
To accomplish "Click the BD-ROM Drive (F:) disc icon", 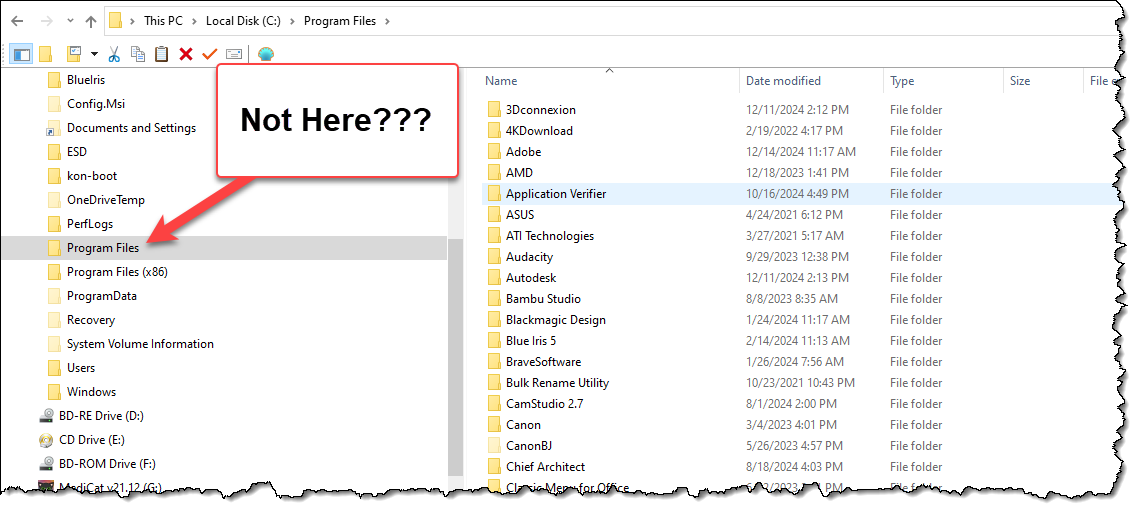I will (47, 464).
